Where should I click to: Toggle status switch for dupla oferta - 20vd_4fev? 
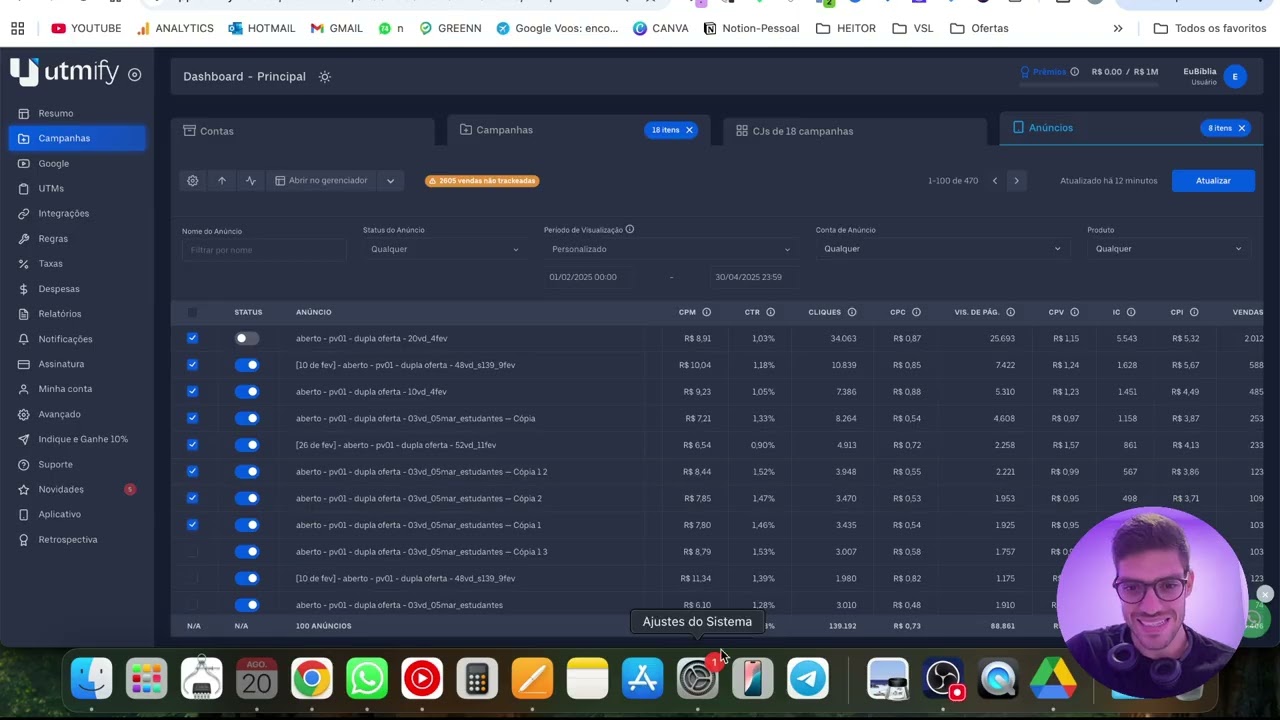click(246, 339)
